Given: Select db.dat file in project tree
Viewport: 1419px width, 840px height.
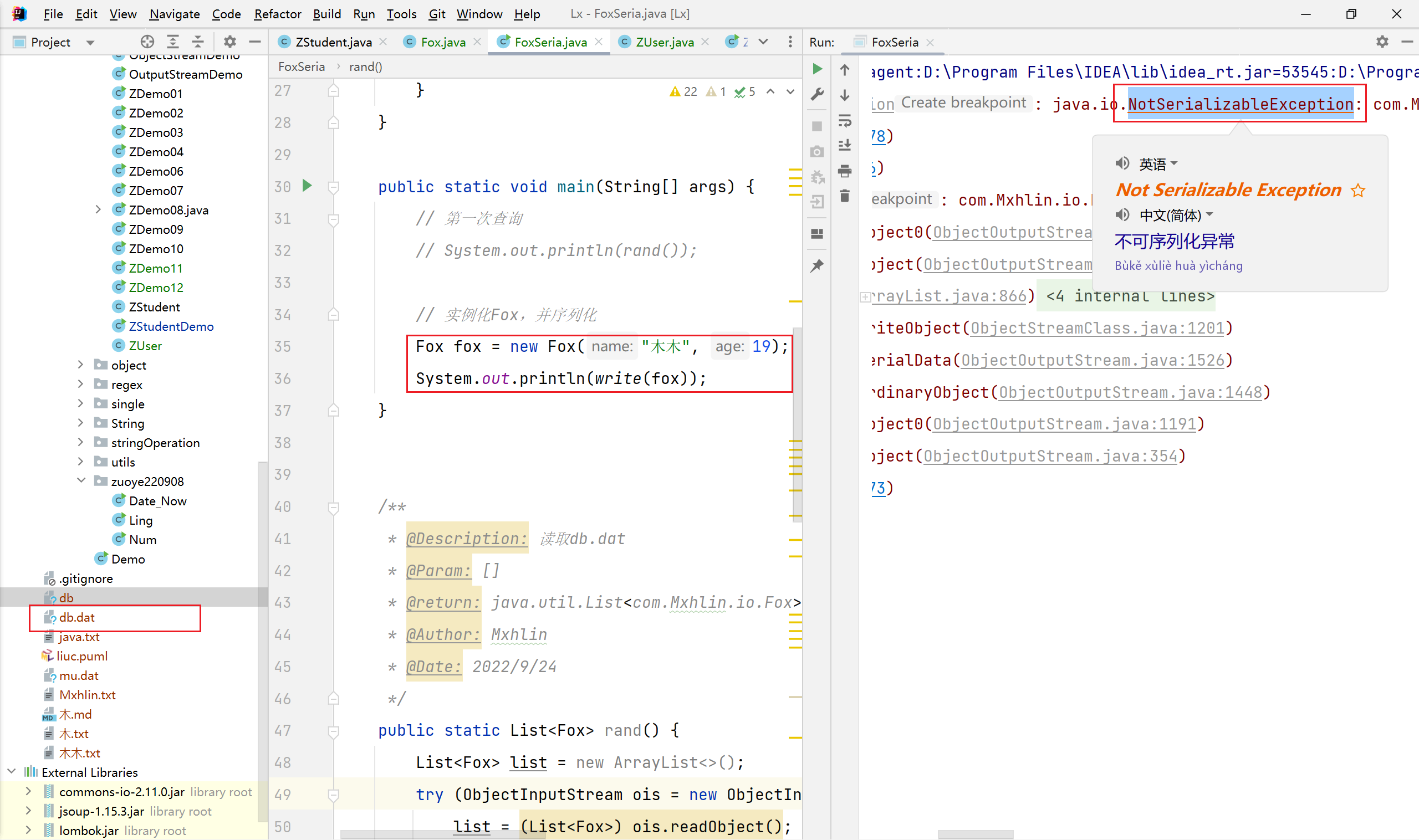Looking at the screenshot, I should [x=77, y=618].
